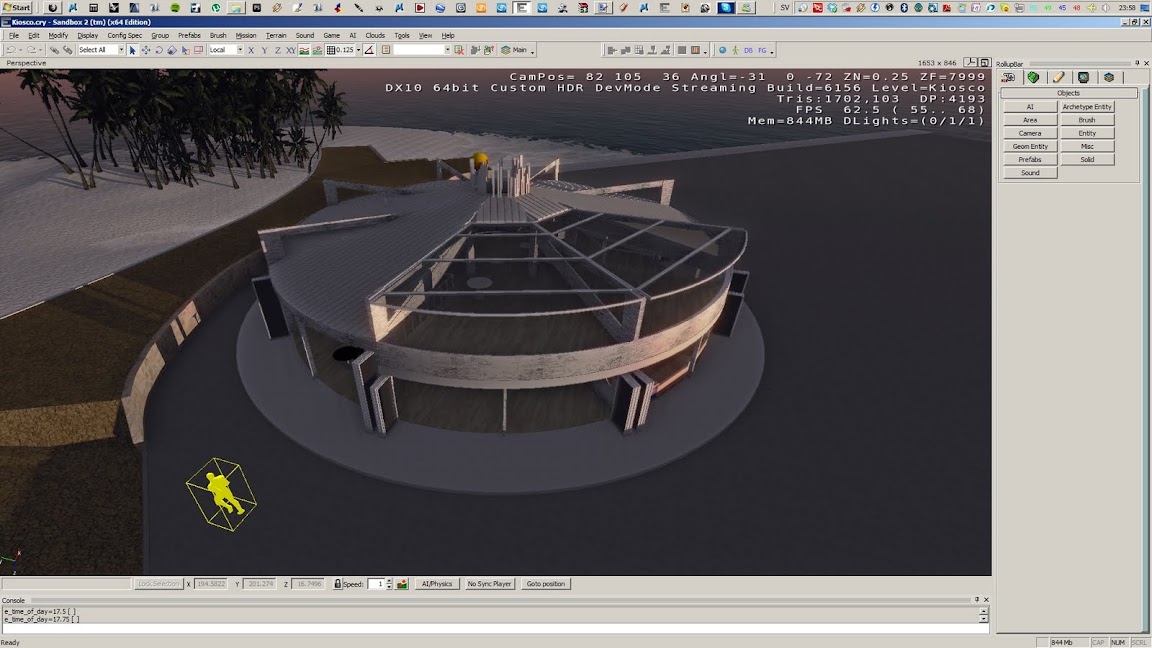Activate the Move object tool

[146, 50]
